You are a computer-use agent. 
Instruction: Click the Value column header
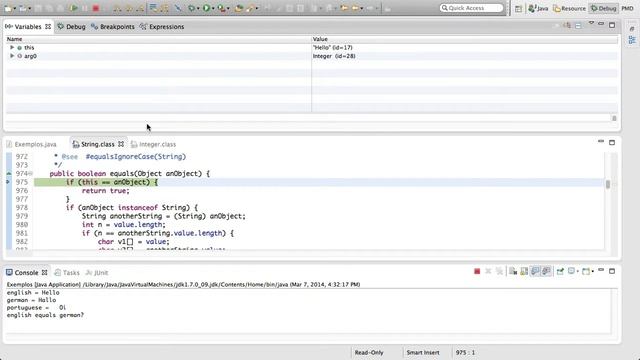464,39
